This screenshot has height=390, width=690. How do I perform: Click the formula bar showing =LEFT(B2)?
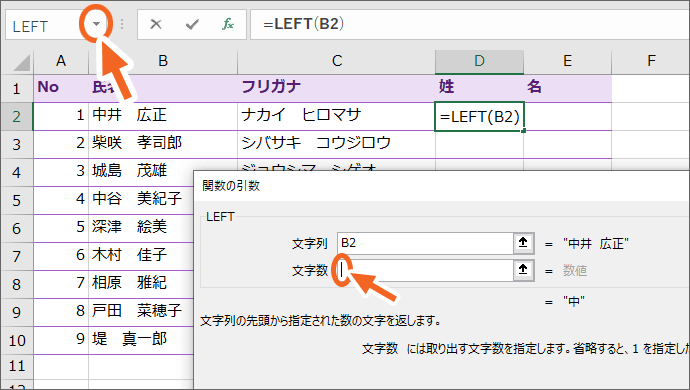click(x=470, y=25)
